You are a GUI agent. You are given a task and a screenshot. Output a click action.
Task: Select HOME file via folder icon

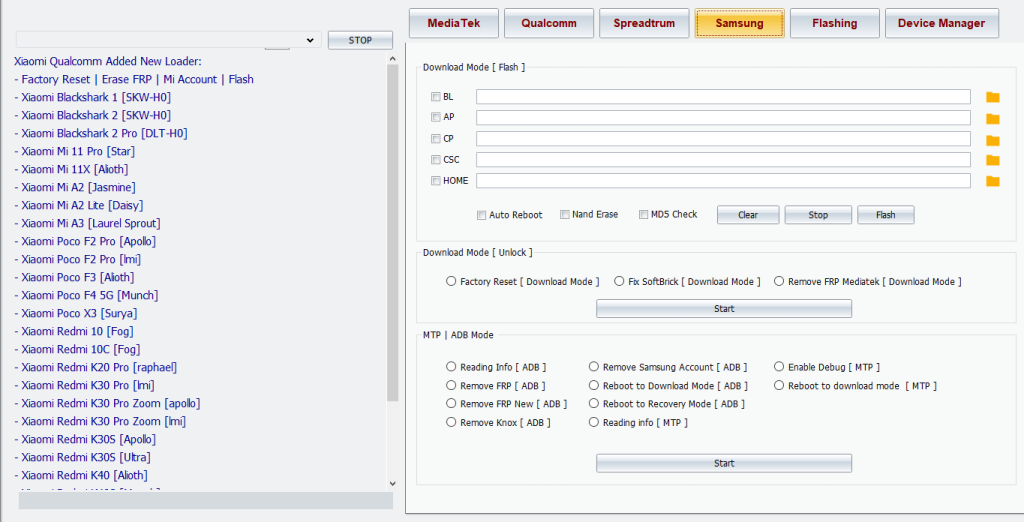click(992, 181)
